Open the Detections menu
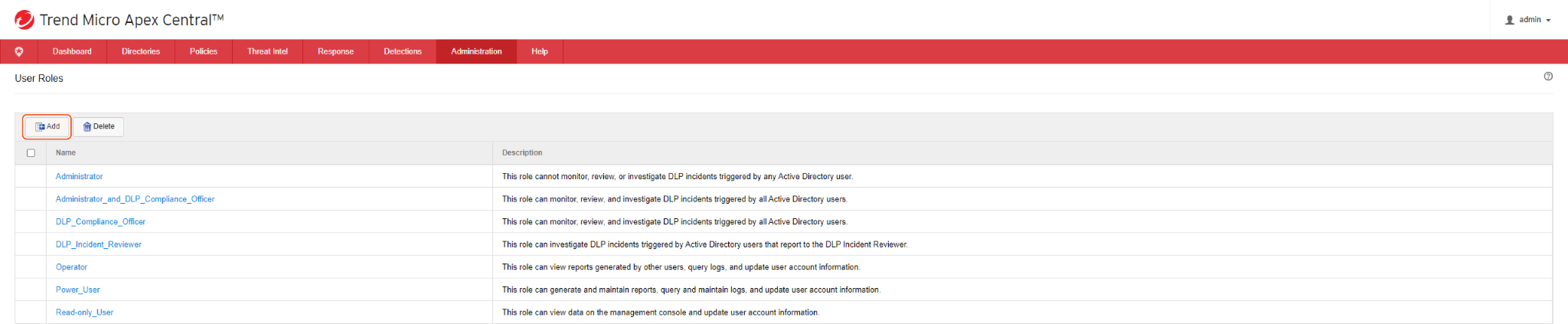The height and width of the screenshot is (324, 1568). [x=403, y=51]
